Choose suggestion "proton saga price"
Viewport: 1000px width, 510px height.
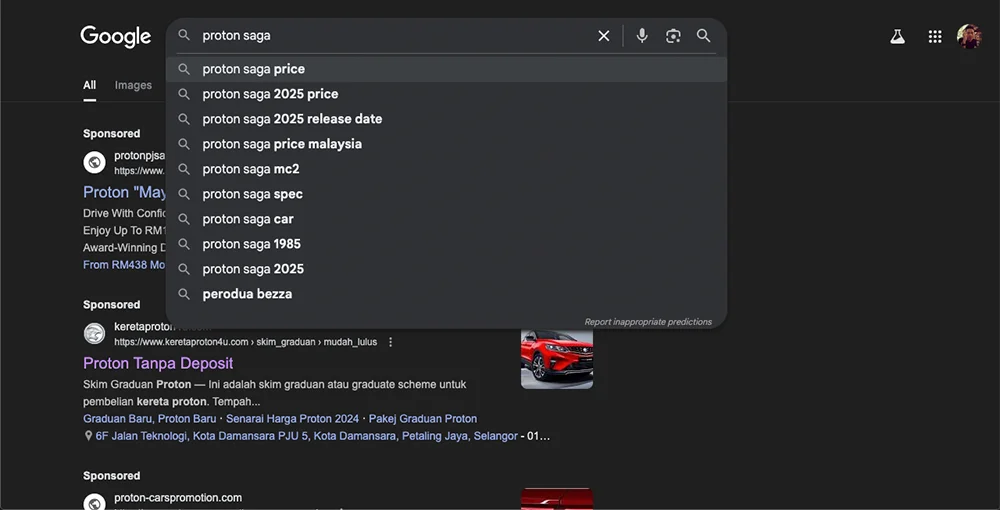(x=253, y=69)
